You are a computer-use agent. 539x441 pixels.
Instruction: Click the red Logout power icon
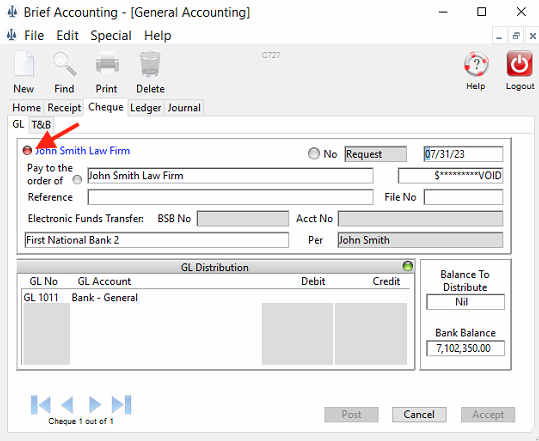click(x=520, y=64)
